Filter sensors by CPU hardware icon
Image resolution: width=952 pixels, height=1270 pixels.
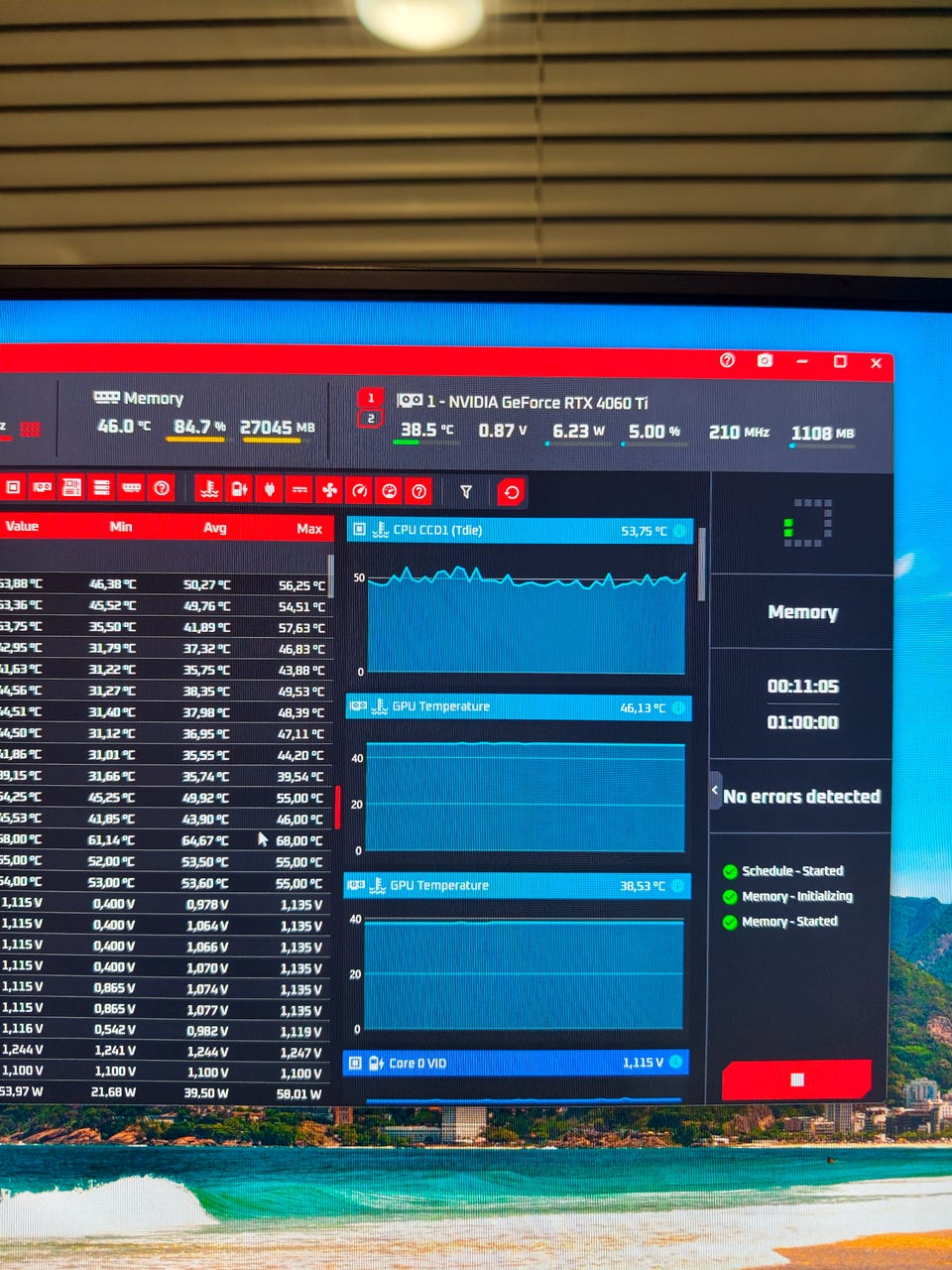pos(13,487)
